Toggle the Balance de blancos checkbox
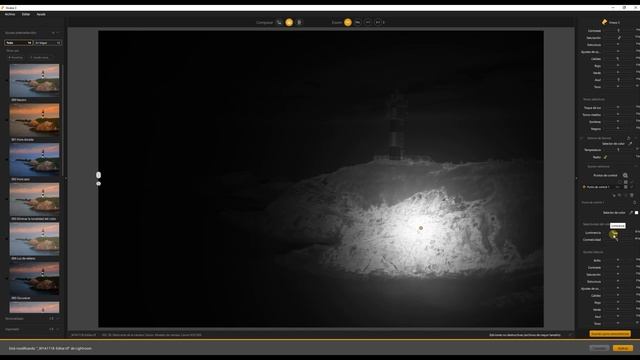The width and height of the screenshot is (640, 360). [582, 138]
